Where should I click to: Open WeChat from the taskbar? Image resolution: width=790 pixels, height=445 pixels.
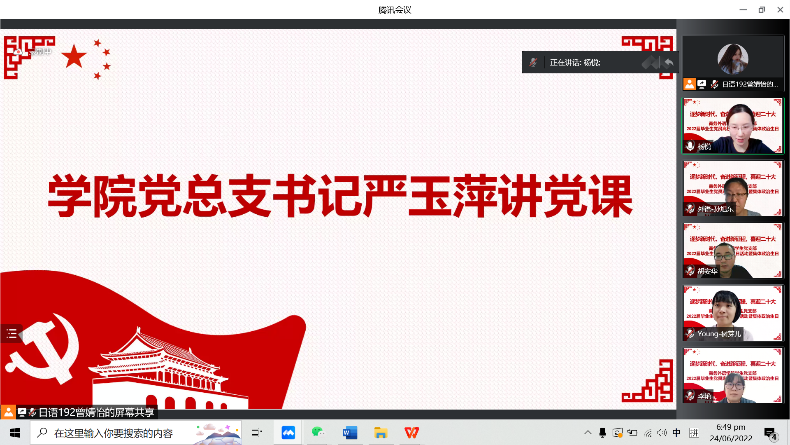[319, 433]
